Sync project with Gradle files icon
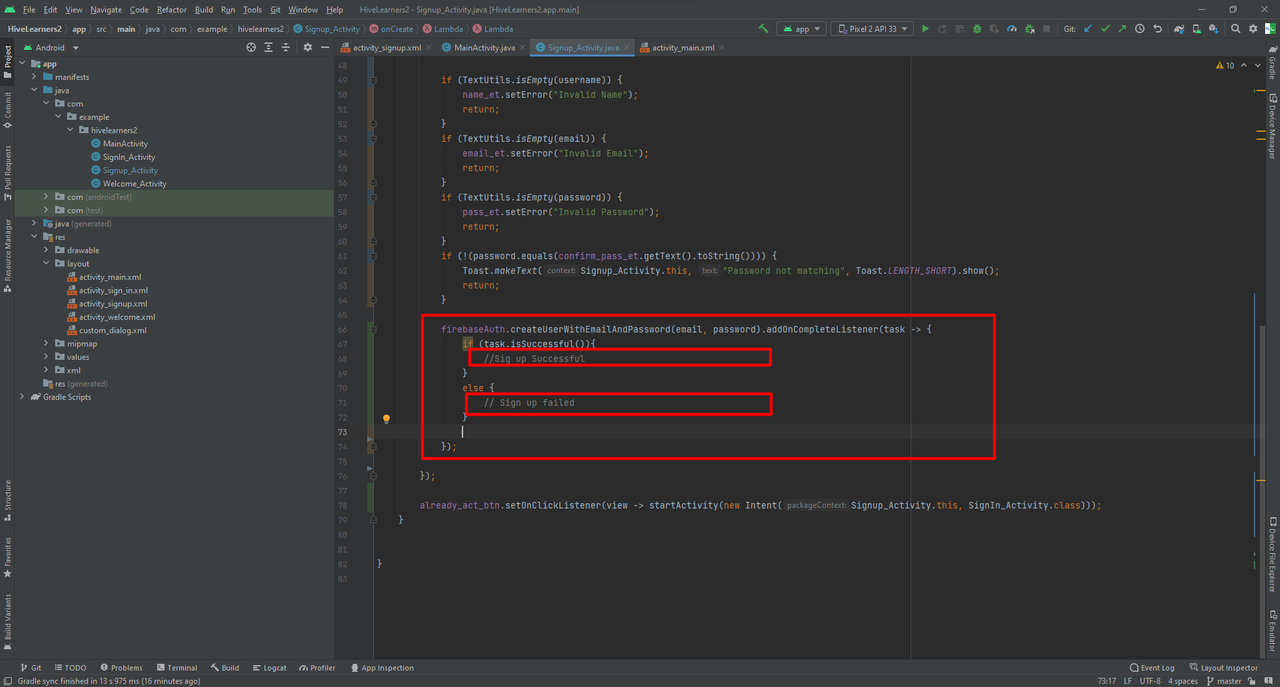Viewport: 1280px width, 687px height. tap(1180, 29)
